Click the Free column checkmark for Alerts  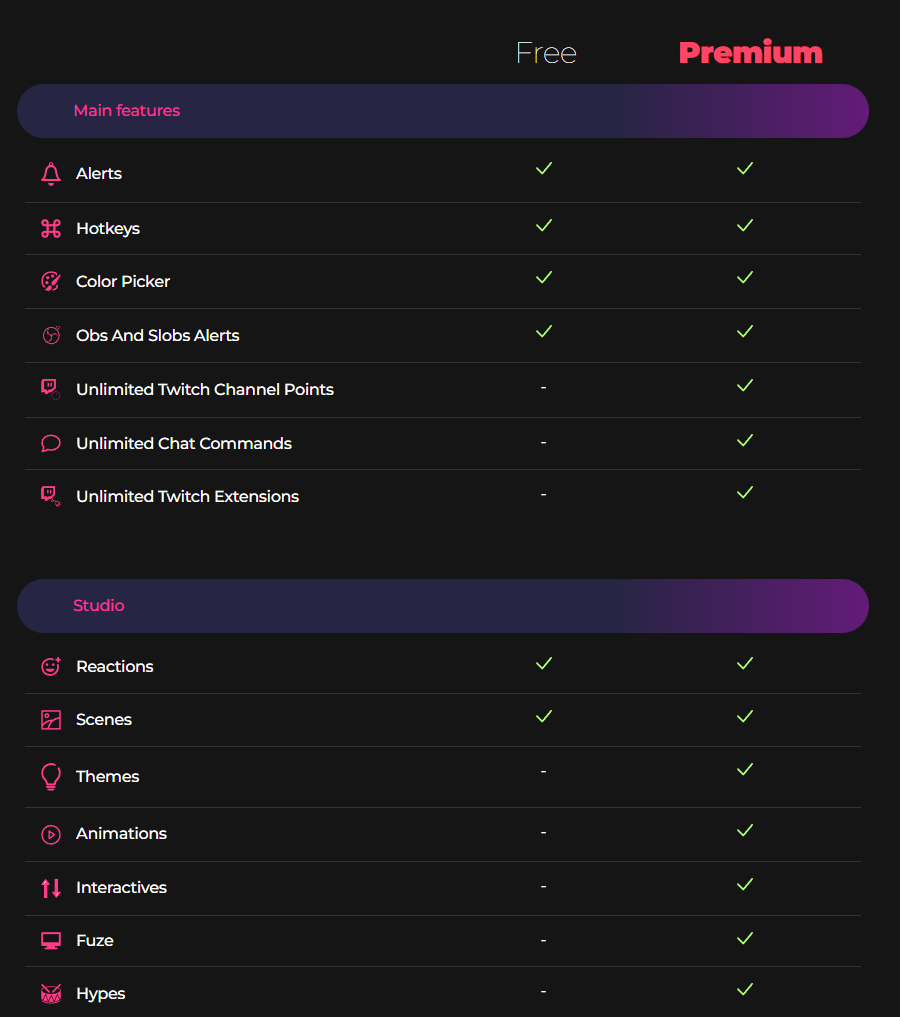point(544,169)
